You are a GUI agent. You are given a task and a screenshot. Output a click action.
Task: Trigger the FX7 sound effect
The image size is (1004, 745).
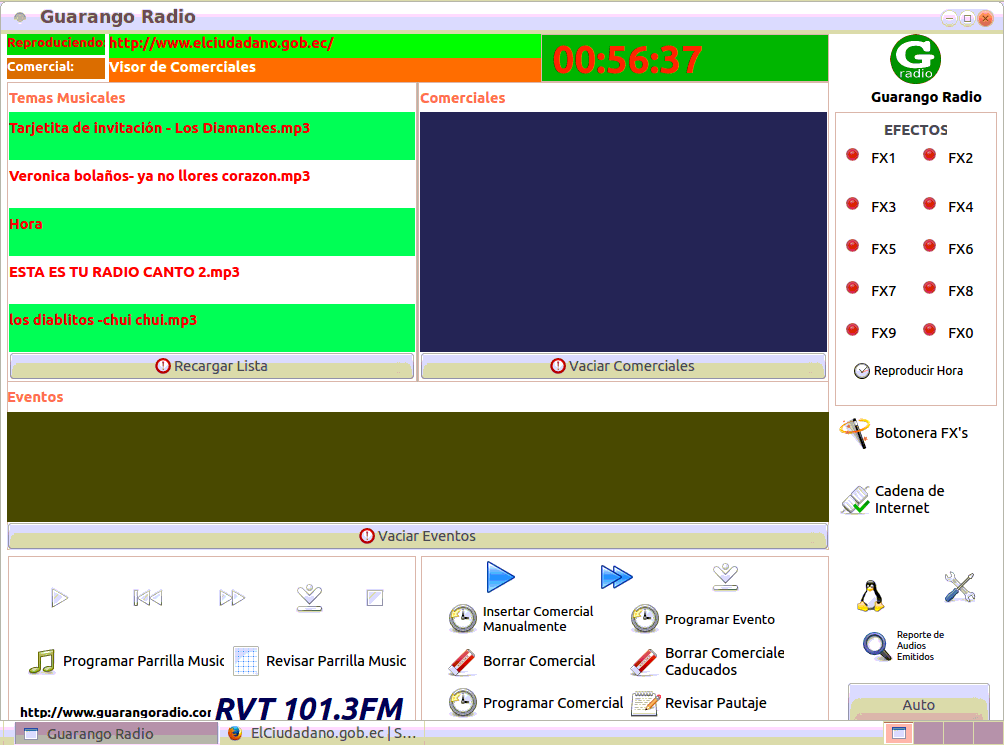click(x=871, y=290)
